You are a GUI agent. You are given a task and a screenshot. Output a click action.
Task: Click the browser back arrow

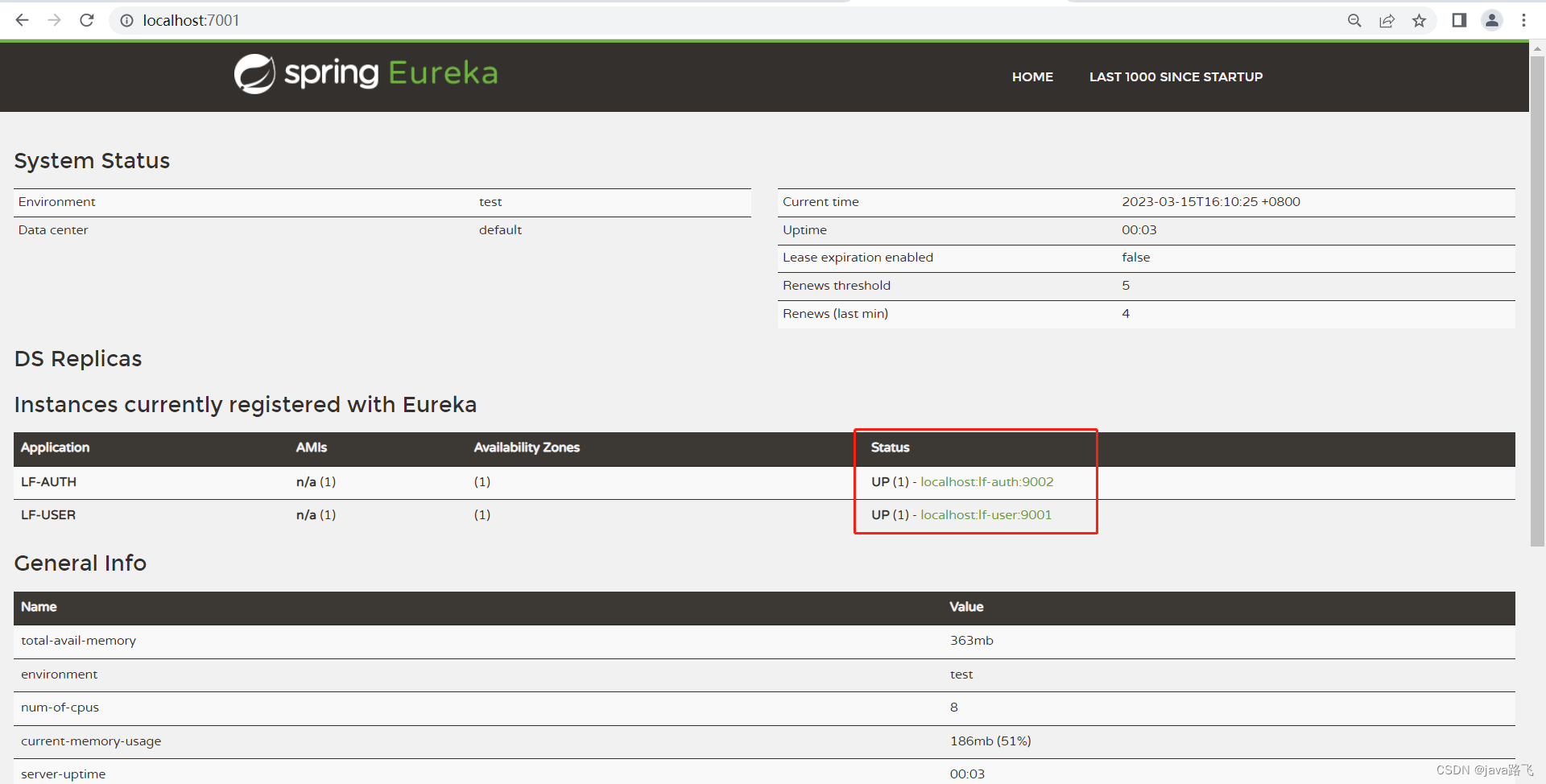23,20
